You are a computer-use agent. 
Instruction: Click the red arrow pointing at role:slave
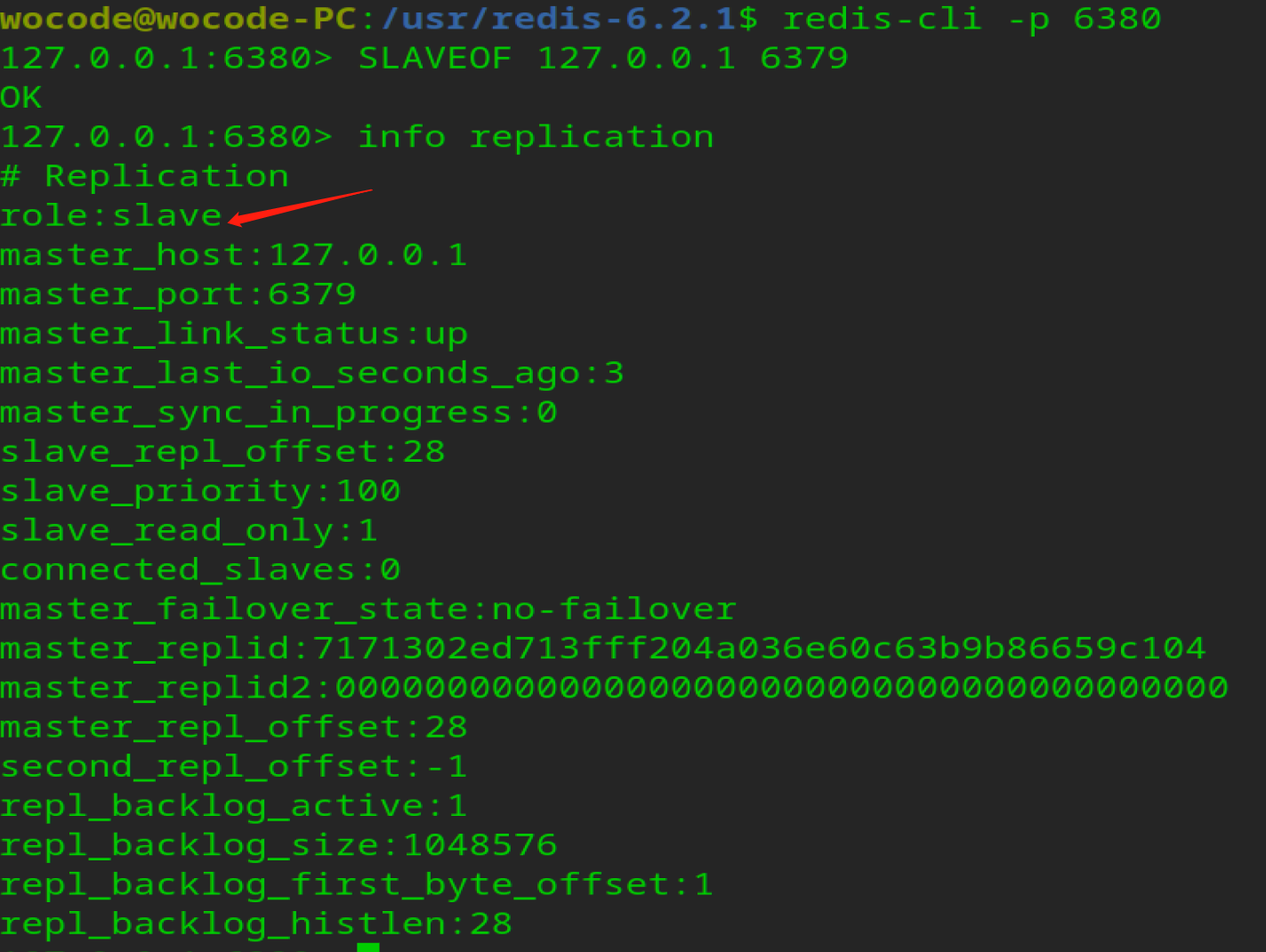[299, 205]
